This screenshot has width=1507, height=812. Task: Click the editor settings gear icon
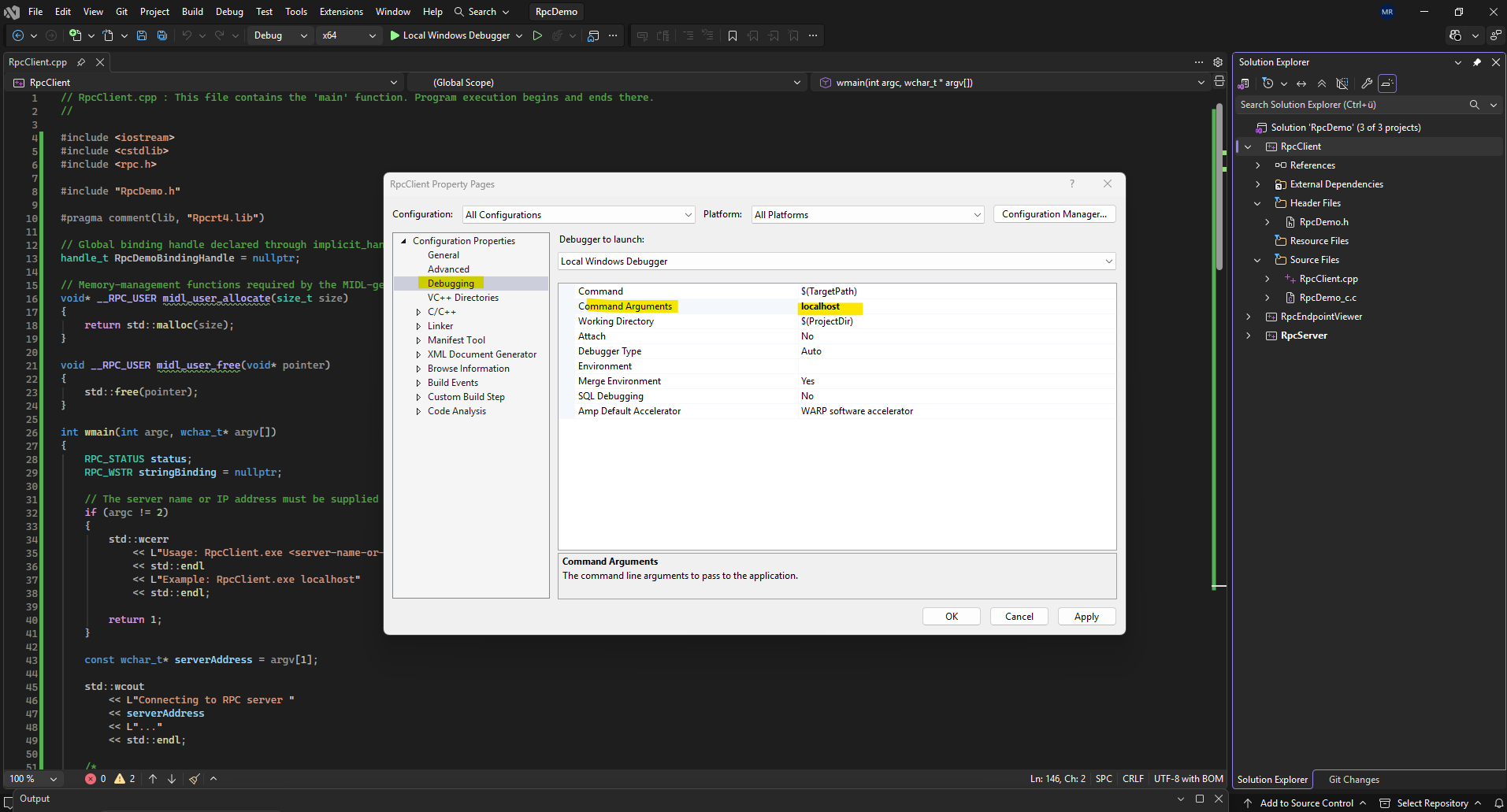click(1218, 62)
